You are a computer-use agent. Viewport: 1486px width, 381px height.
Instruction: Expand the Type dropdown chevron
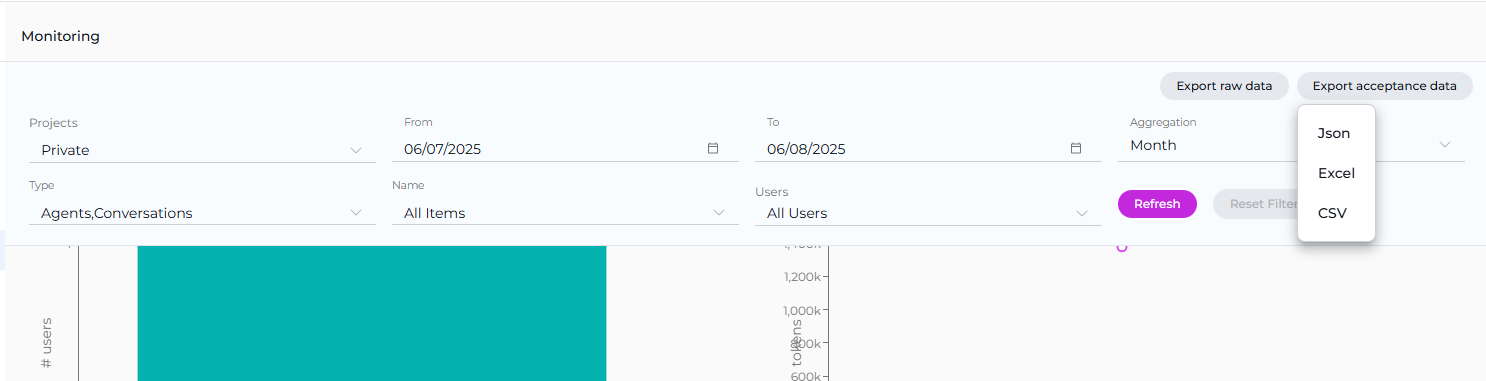coord(357,213)
